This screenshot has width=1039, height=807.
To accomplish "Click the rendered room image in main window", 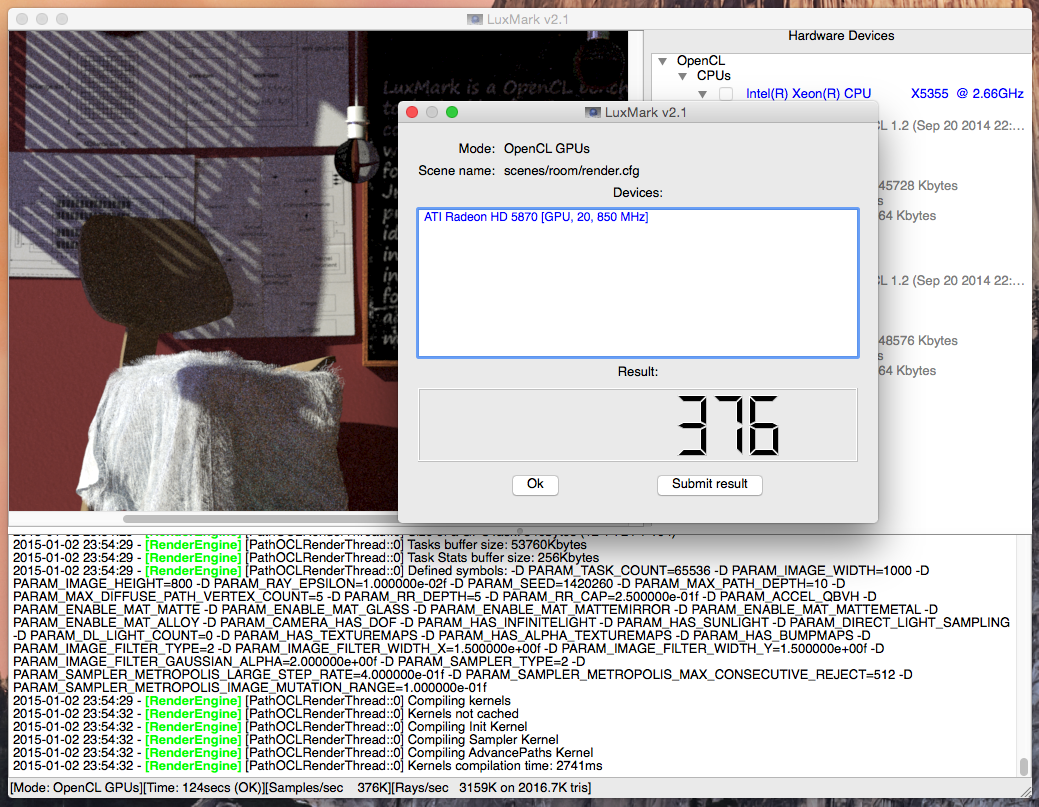I will point(203,272).
